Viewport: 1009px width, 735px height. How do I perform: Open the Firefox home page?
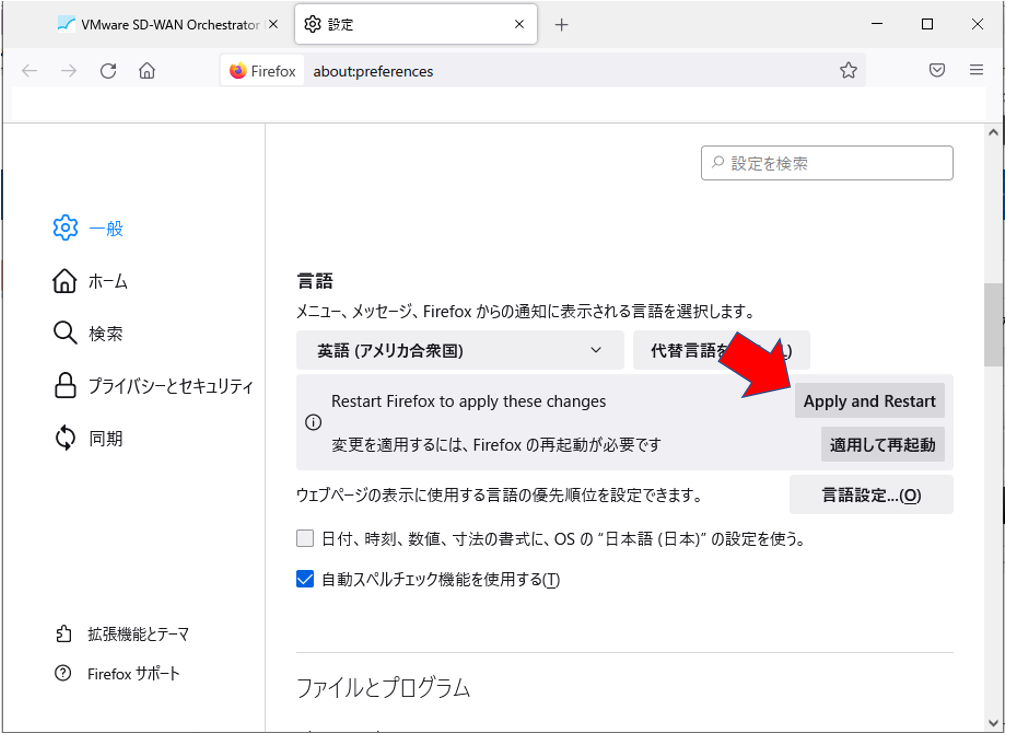point(147,71)
